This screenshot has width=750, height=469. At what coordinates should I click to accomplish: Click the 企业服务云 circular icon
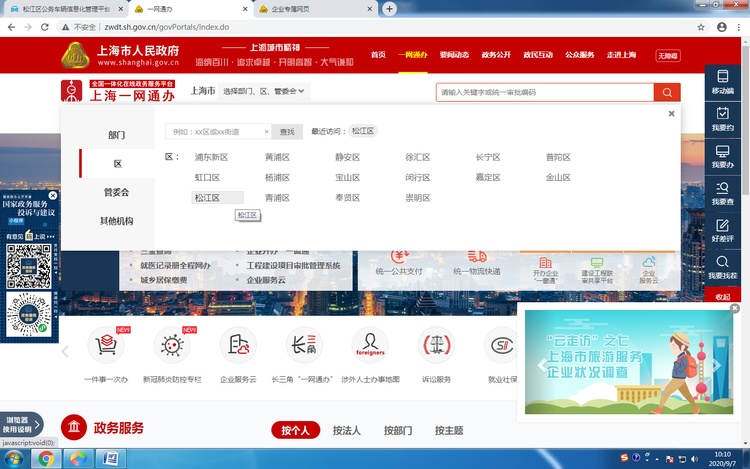point(238,346)
